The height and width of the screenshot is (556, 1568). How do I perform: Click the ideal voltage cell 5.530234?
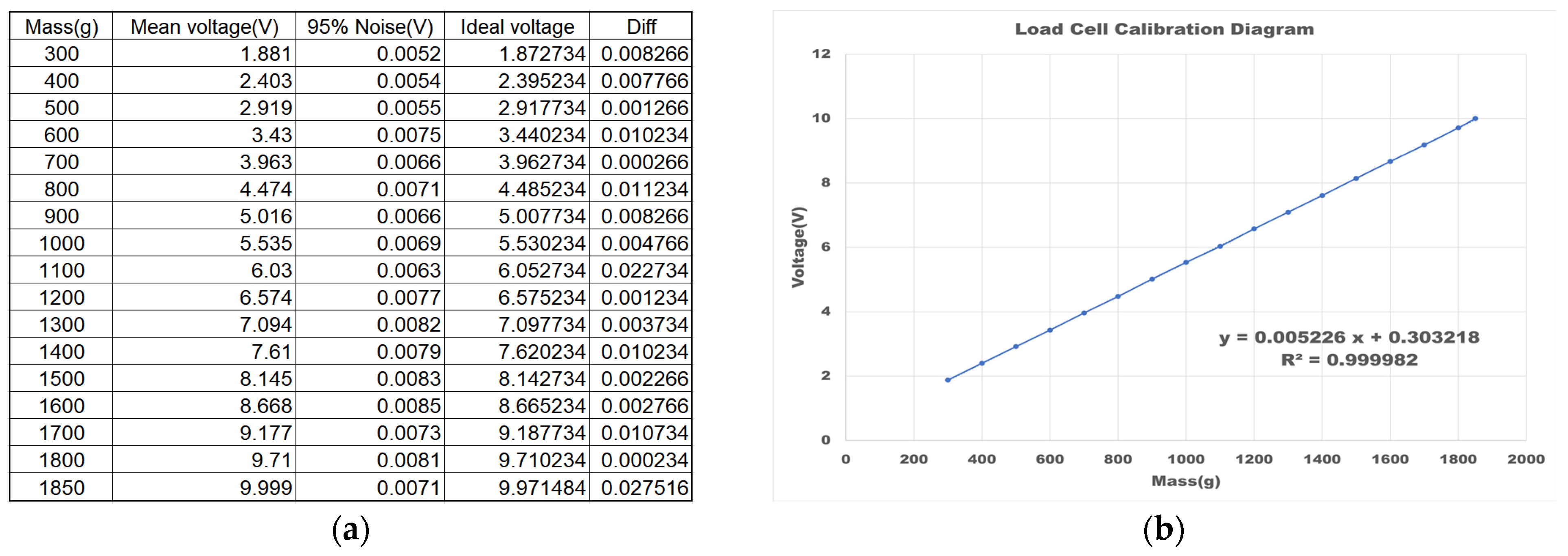coord(541,243)
